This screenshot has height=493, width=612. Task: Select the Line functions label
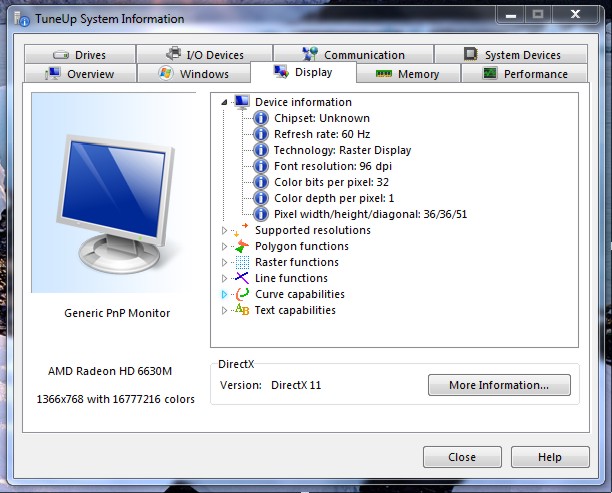pos(291,278)
